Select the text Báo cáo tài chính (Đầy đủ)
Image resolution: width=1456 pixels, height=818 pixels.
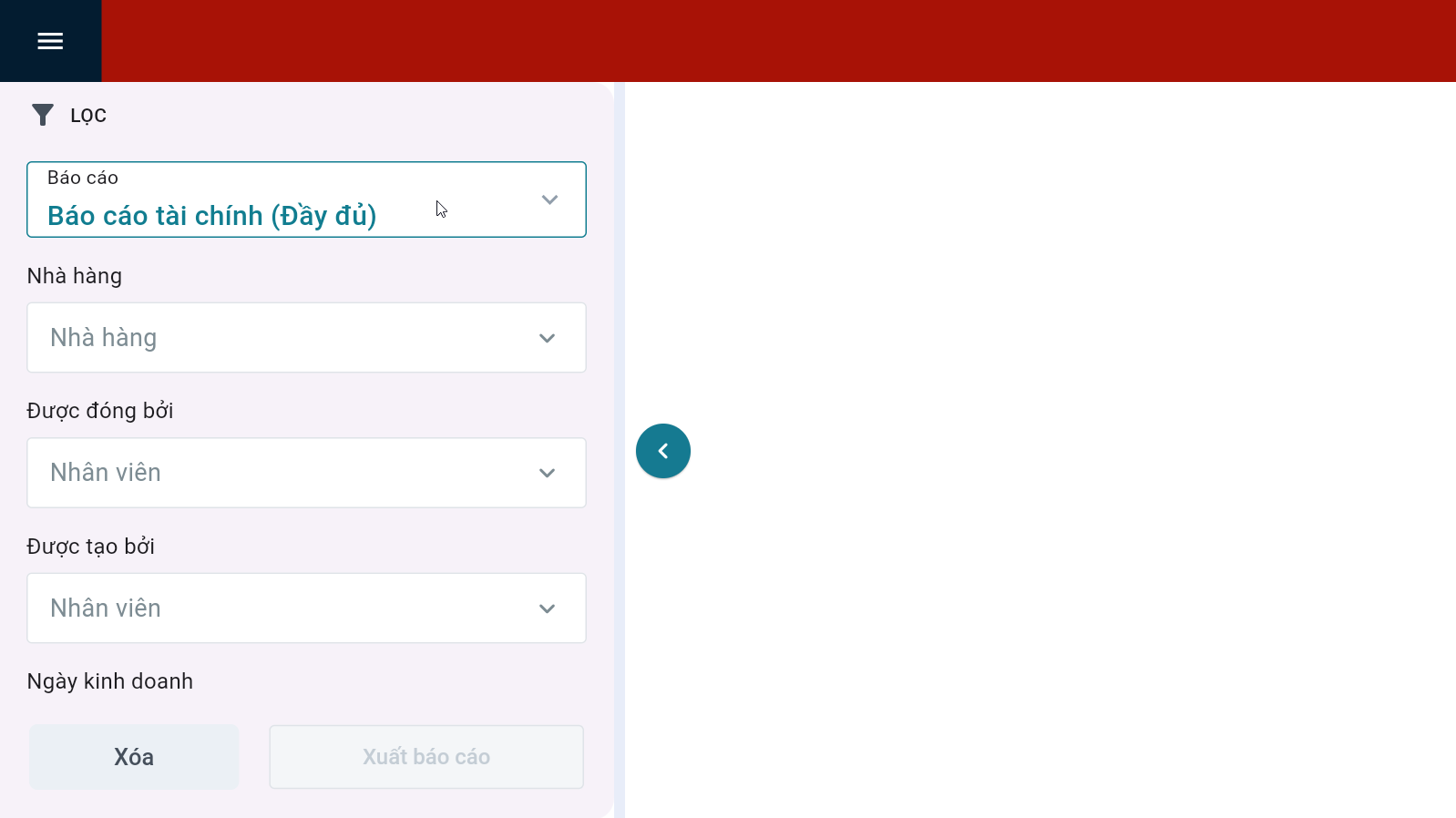[x=212, y=216]
